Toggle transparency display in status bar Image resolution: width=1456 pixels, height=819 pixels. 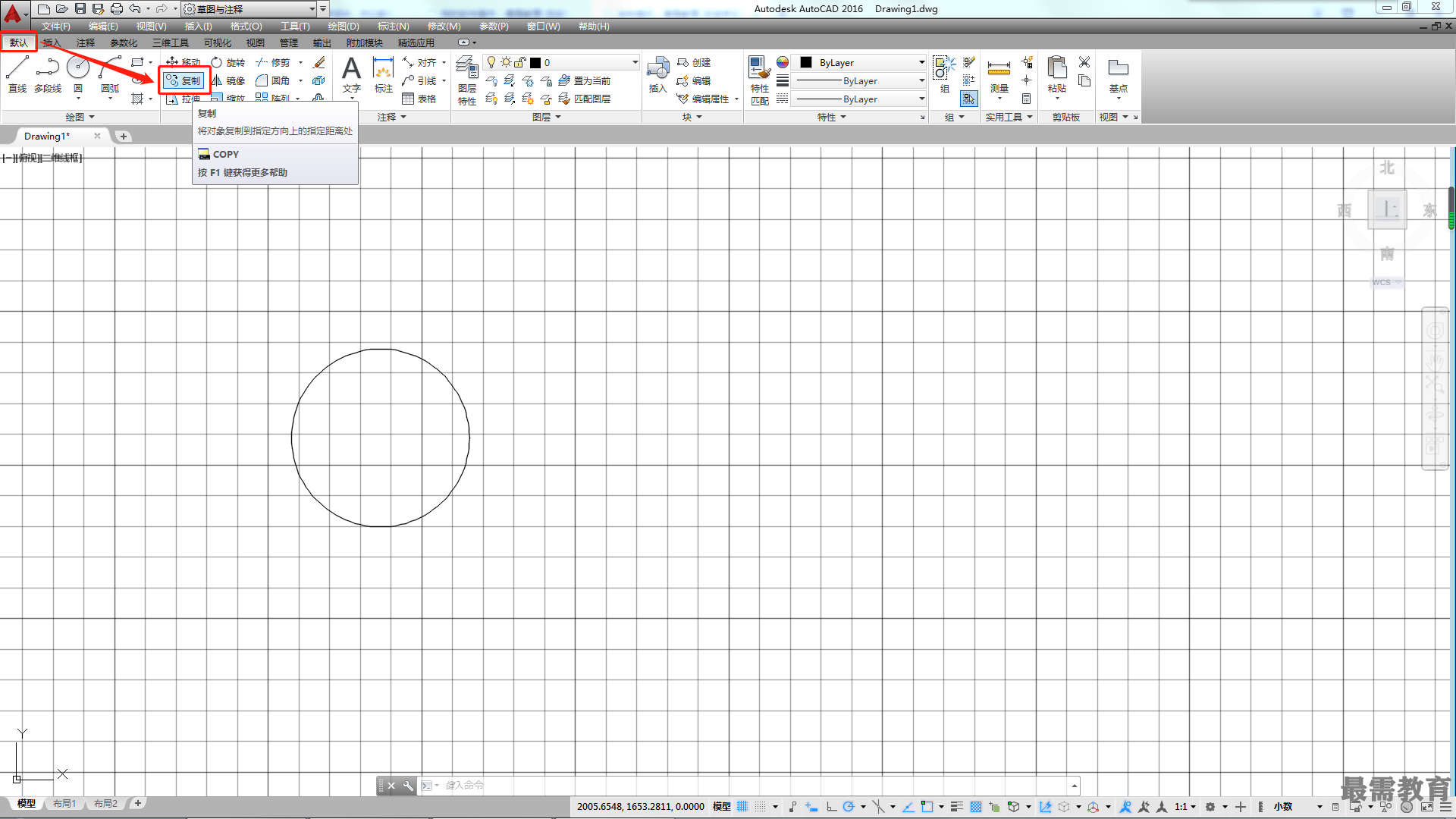[976, 806]
